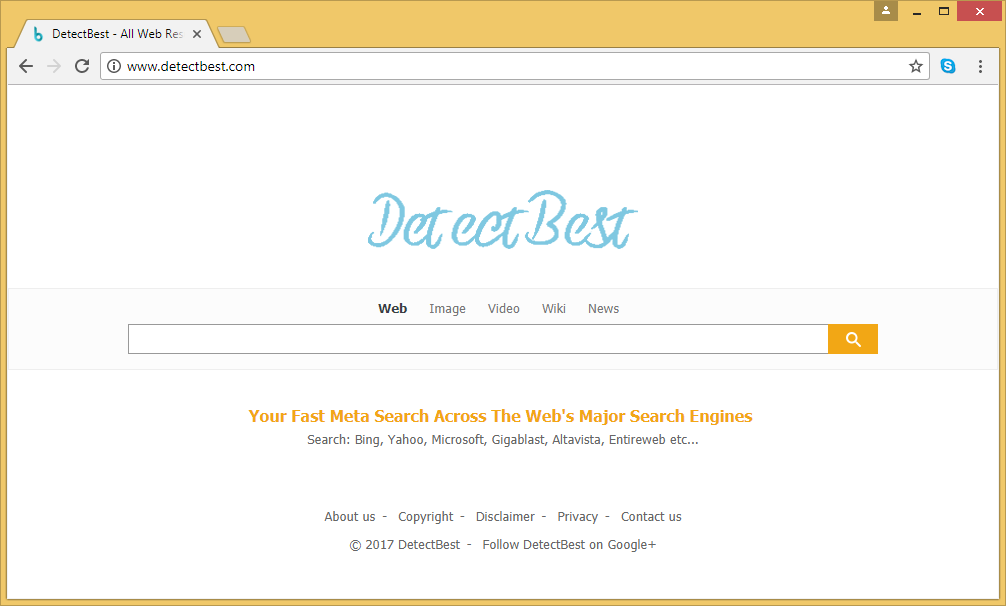1006x606 pixels.
Task: Click the Chrome user profile icon
Action: pyautogui.click(x=885, y=11)
